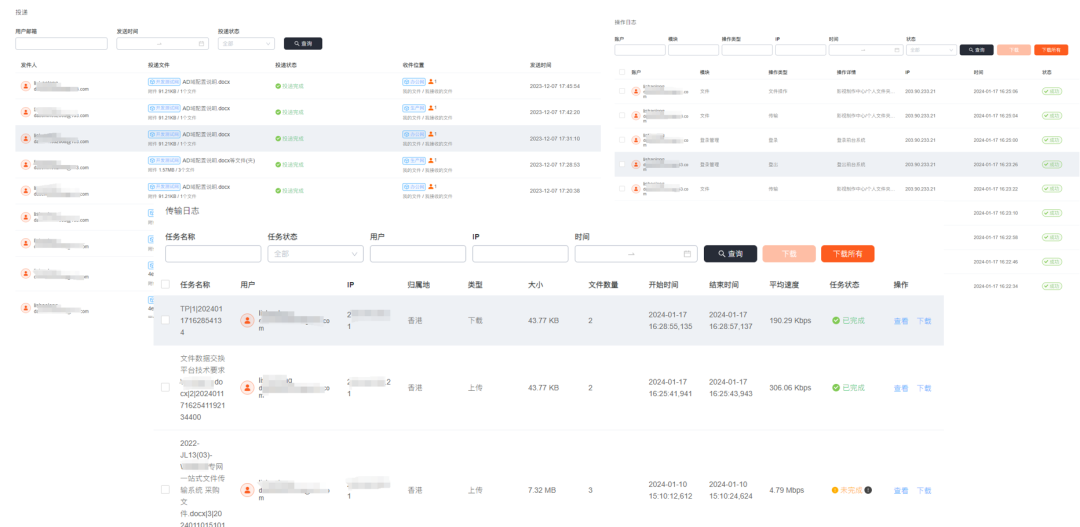Screen dimensions: 1080x527
Task: Click the 任务名称 search input field
Action: (213, 254)
